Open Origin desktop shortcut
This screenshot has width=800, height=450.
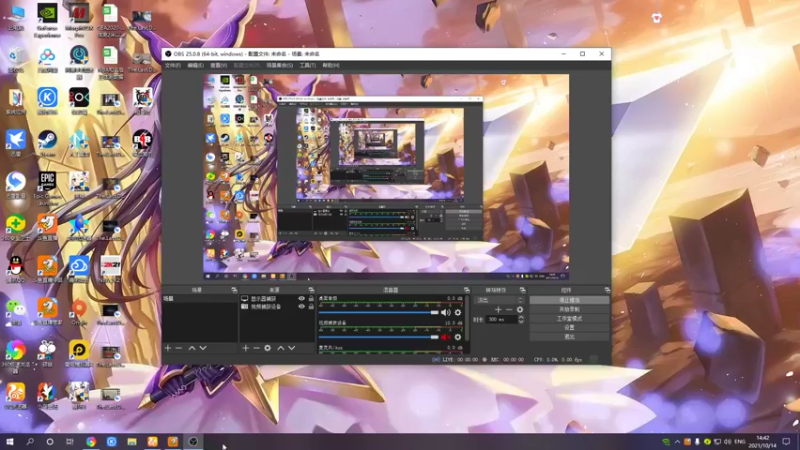click(79, 311)
